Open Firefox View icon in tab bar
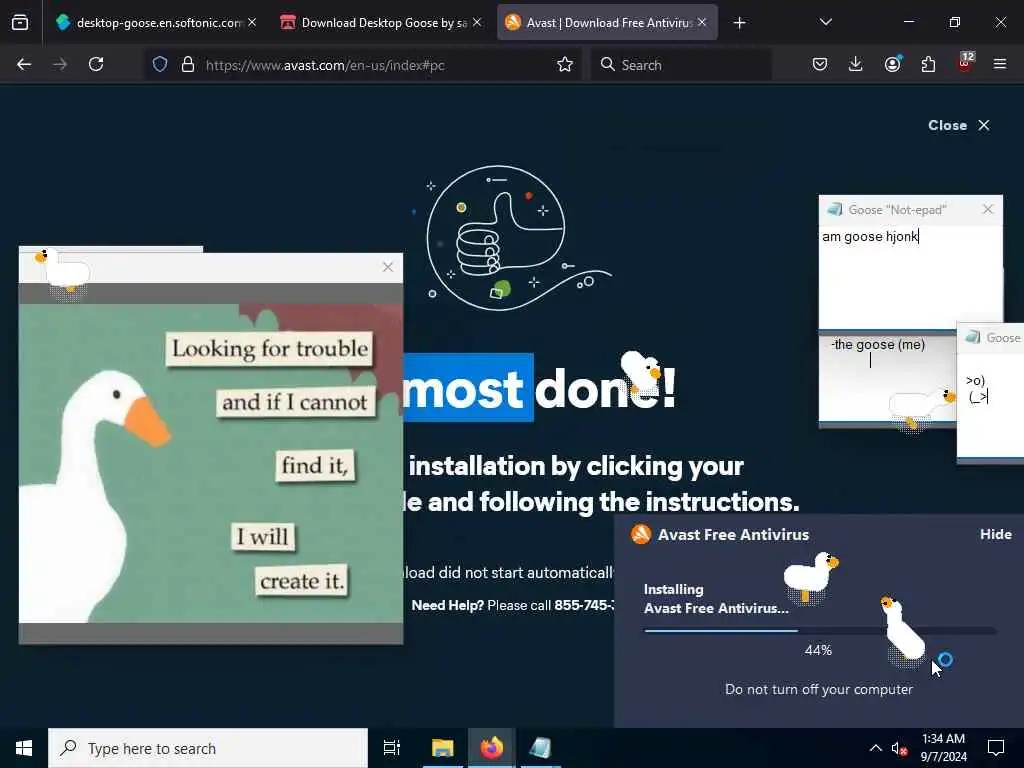1024x768 pixels. click(x=20, y=23)
